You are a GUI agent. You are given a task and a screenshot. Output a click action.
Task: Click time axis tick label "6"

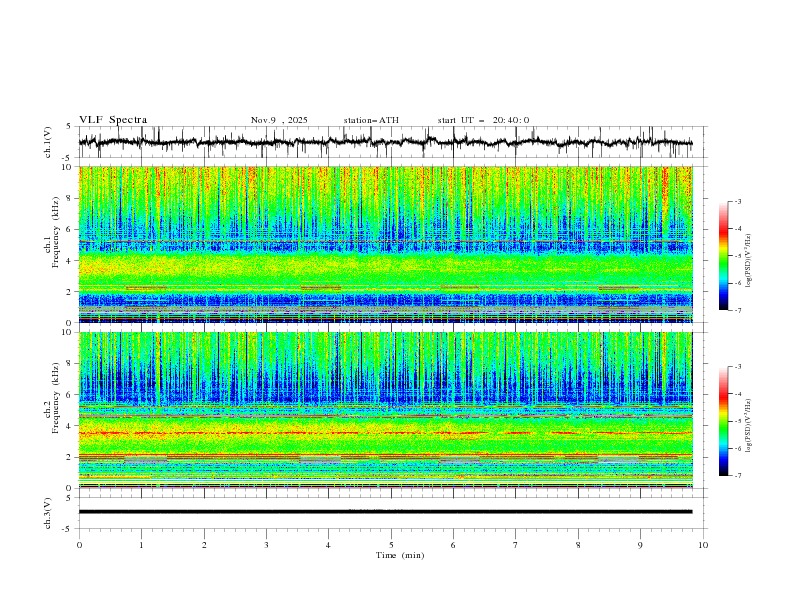pos(453,545)
